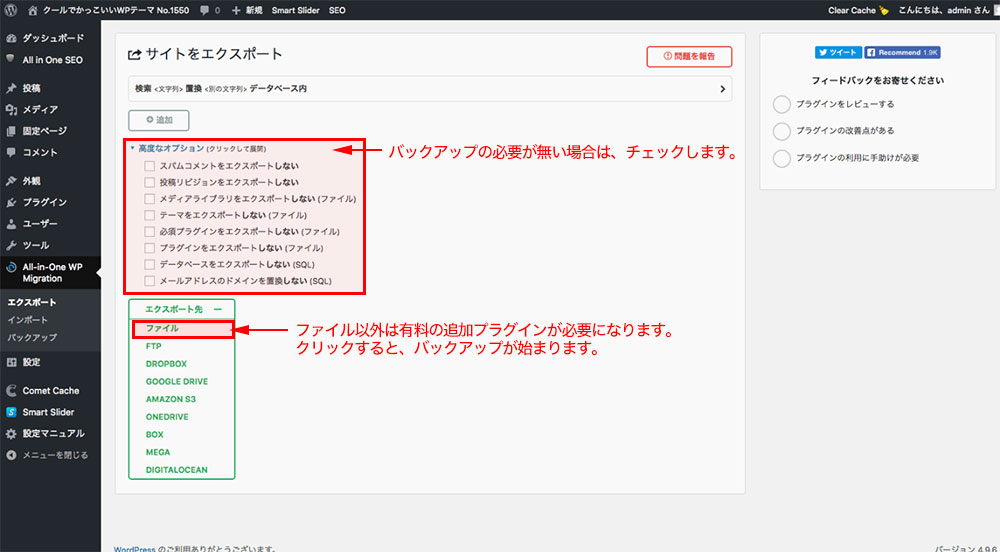
Task: Click the plus New content icon
Action: [x=236, y=10]
